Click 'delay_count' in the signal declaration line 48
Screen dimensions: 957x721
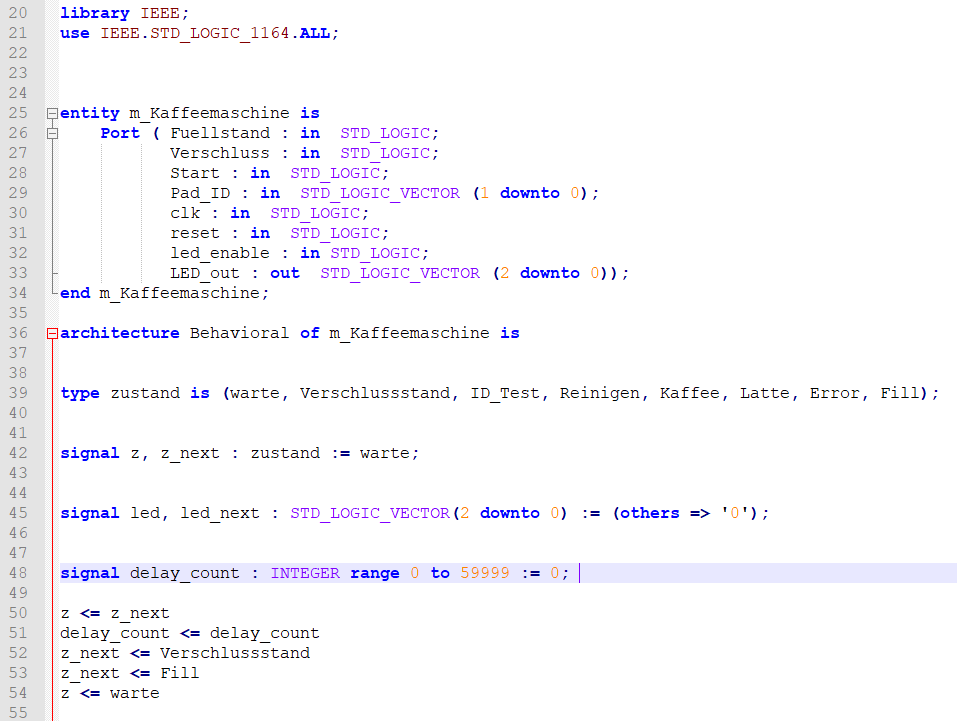pos(185,574)
